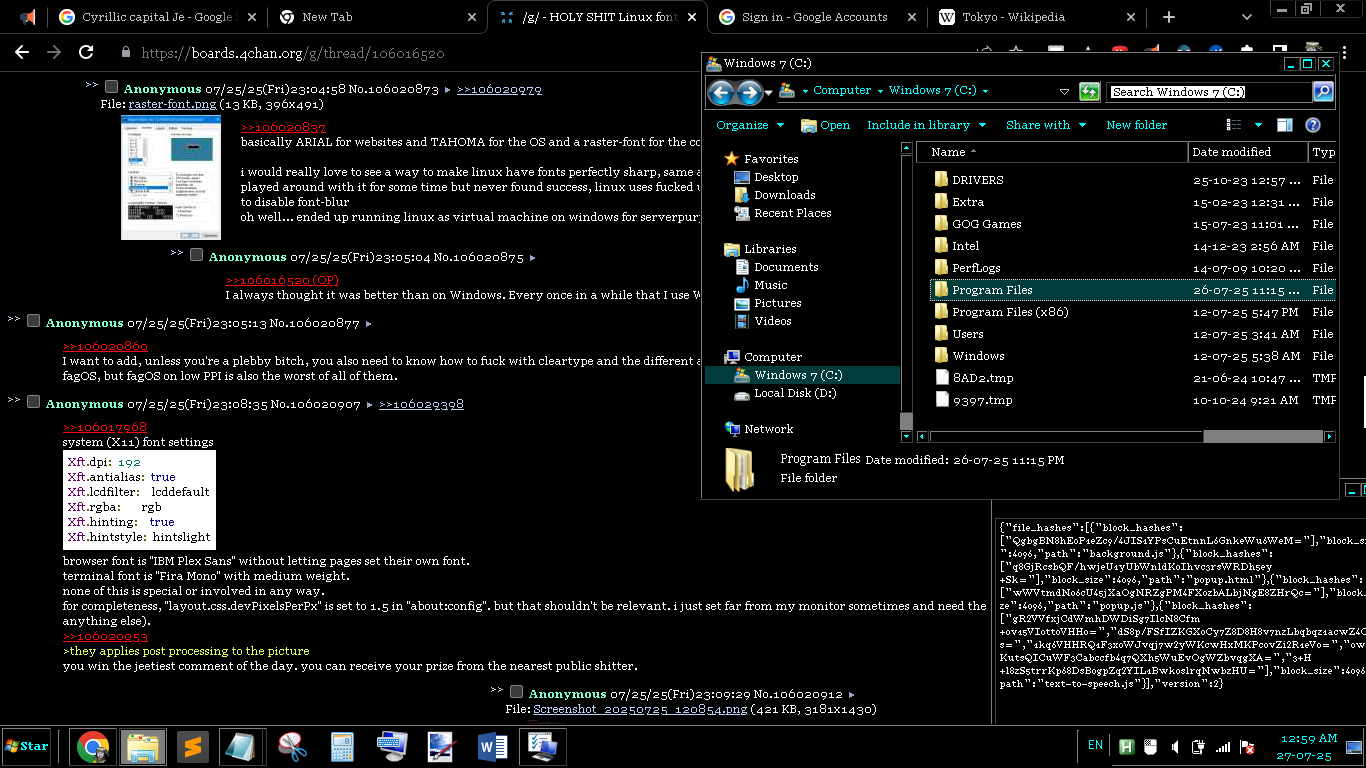Expand the arrow after Computer in address bar
The height and width of the screenshot is (768, 1366).
(880, 91)
